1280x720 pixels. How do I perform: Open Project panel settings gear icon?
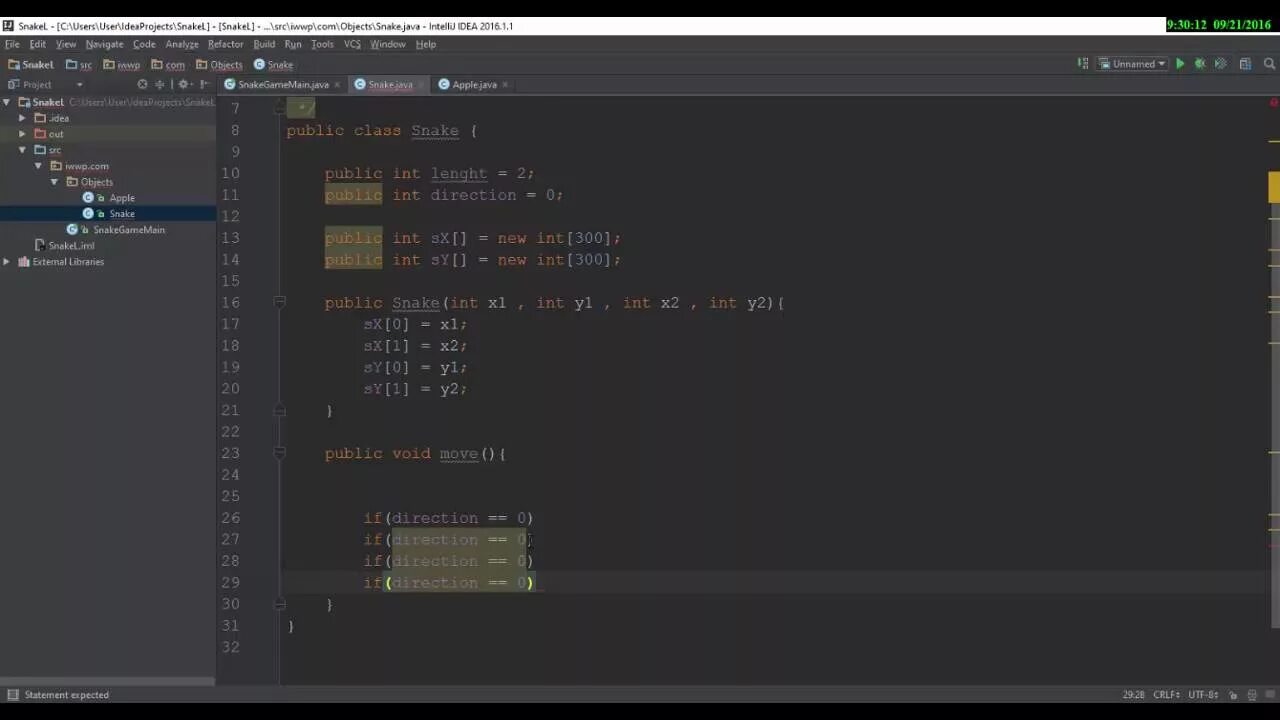pos(183,85)
